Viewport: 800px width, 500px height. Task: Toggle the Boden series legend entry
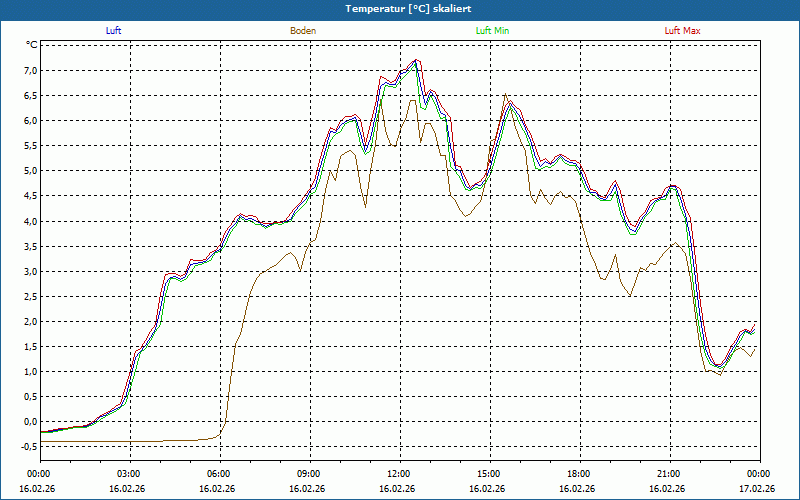(303, 31)
